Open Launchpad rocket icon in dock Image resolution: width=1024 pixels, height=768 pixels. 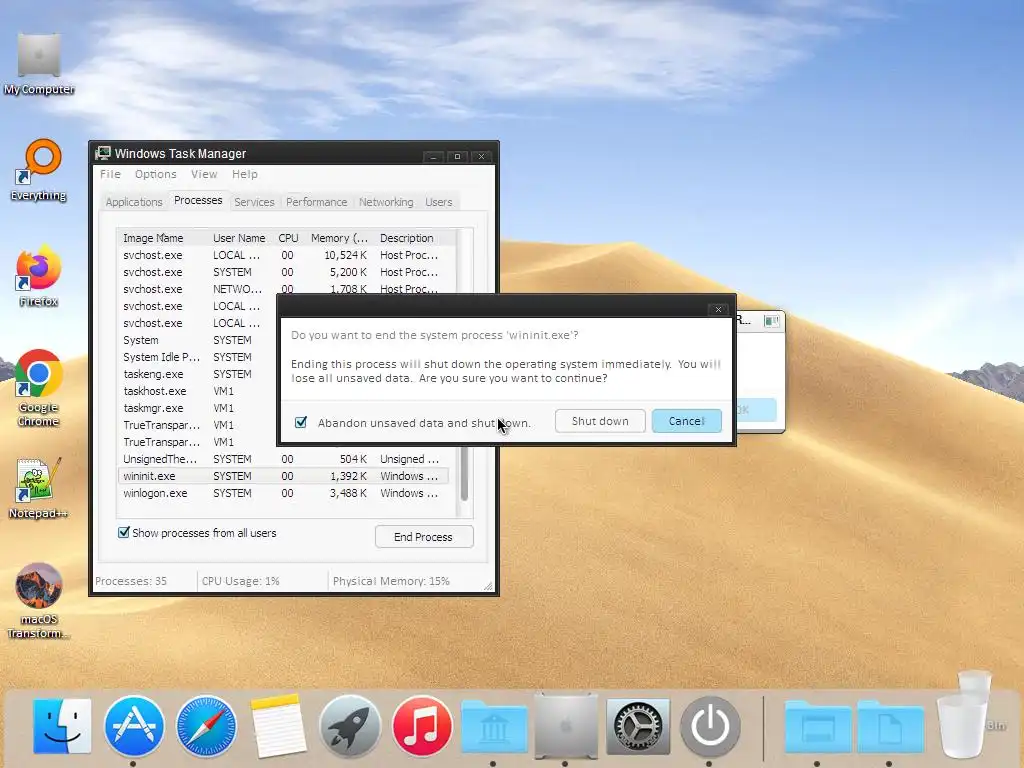pyautogui.click(x=350, y=726)
